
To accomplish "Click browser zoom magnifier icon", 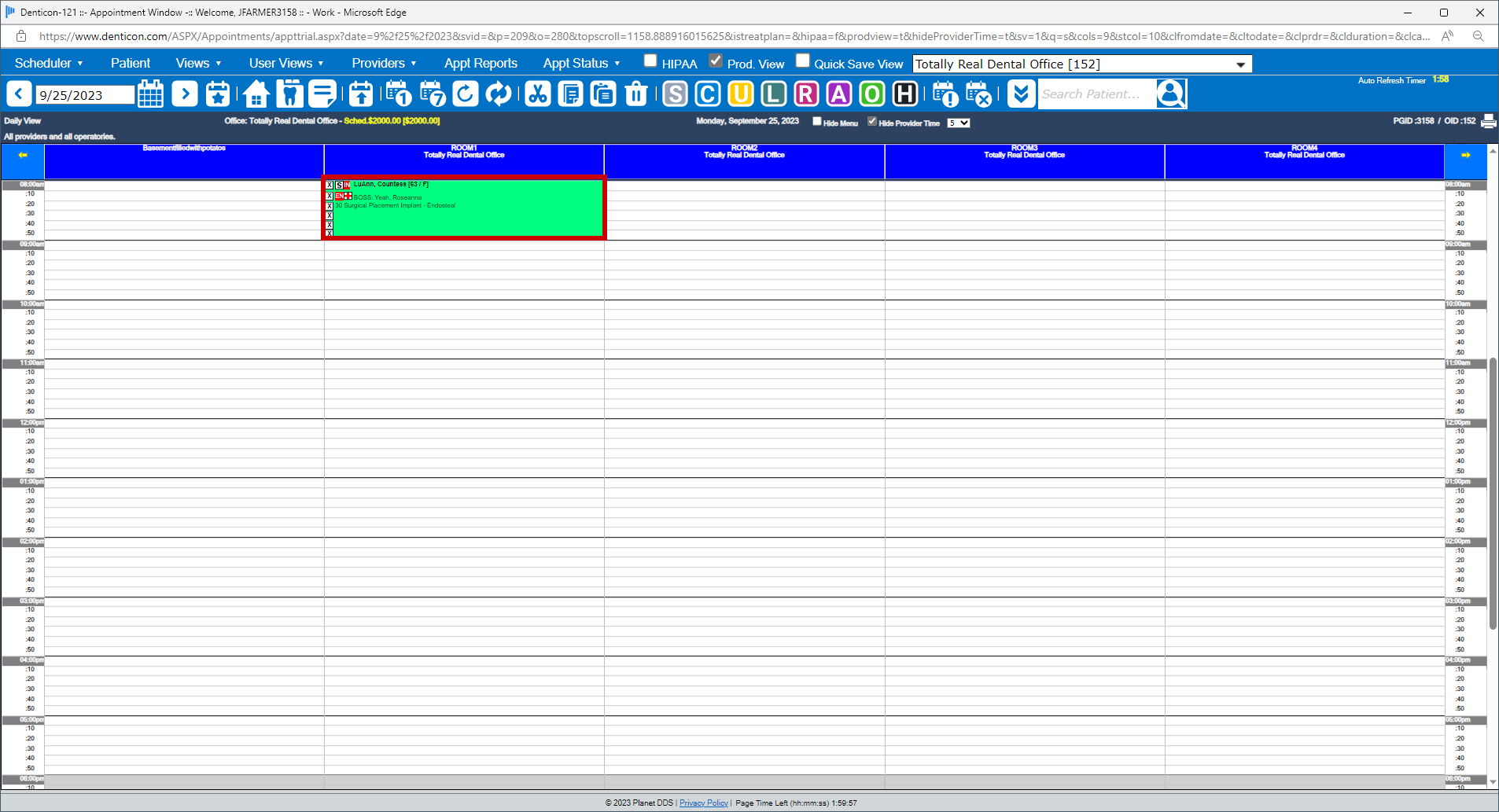I will (x=1479, y=36).
